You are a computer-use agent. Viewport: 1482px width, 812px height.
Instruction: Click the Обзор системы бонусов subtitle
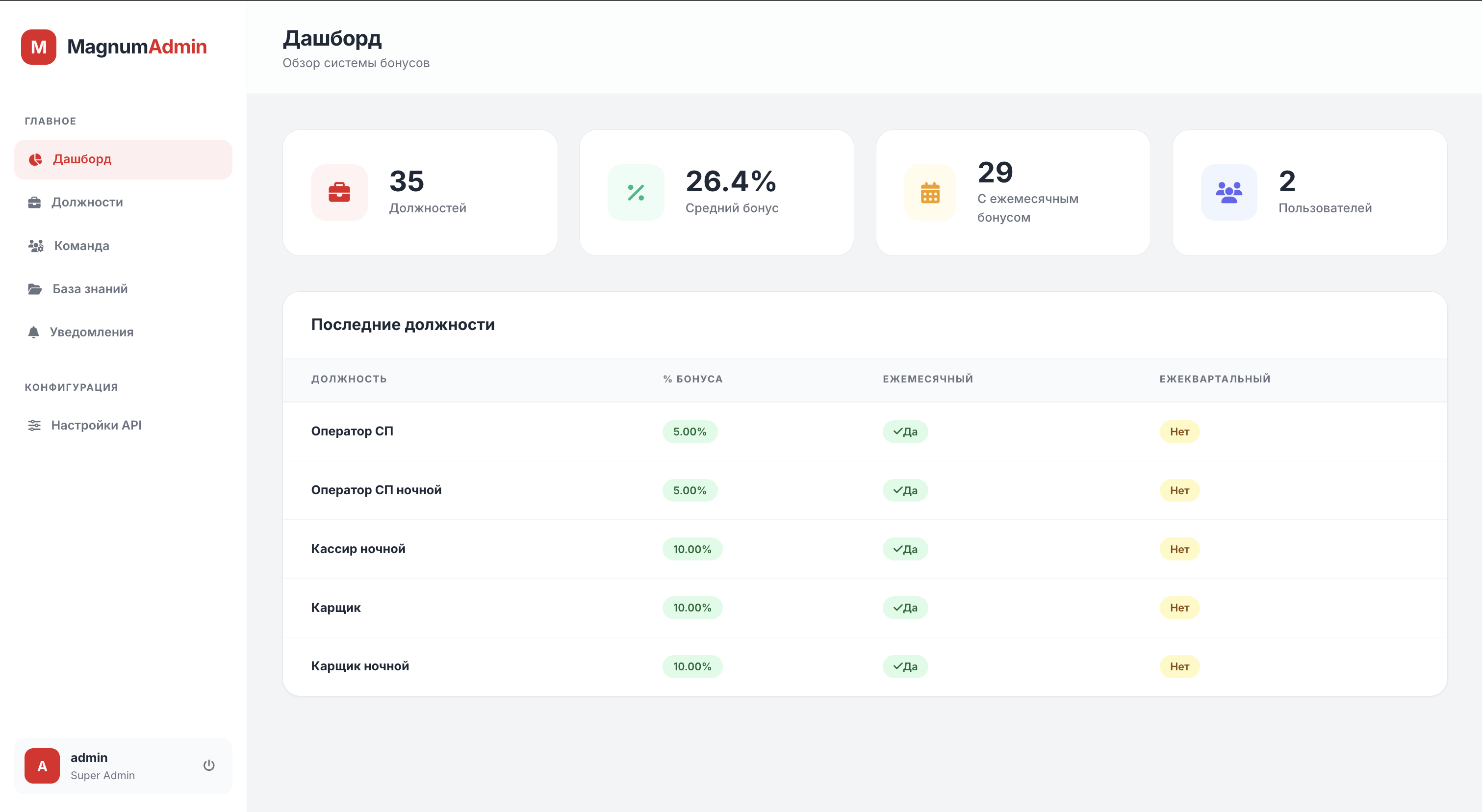pos(356,63)
